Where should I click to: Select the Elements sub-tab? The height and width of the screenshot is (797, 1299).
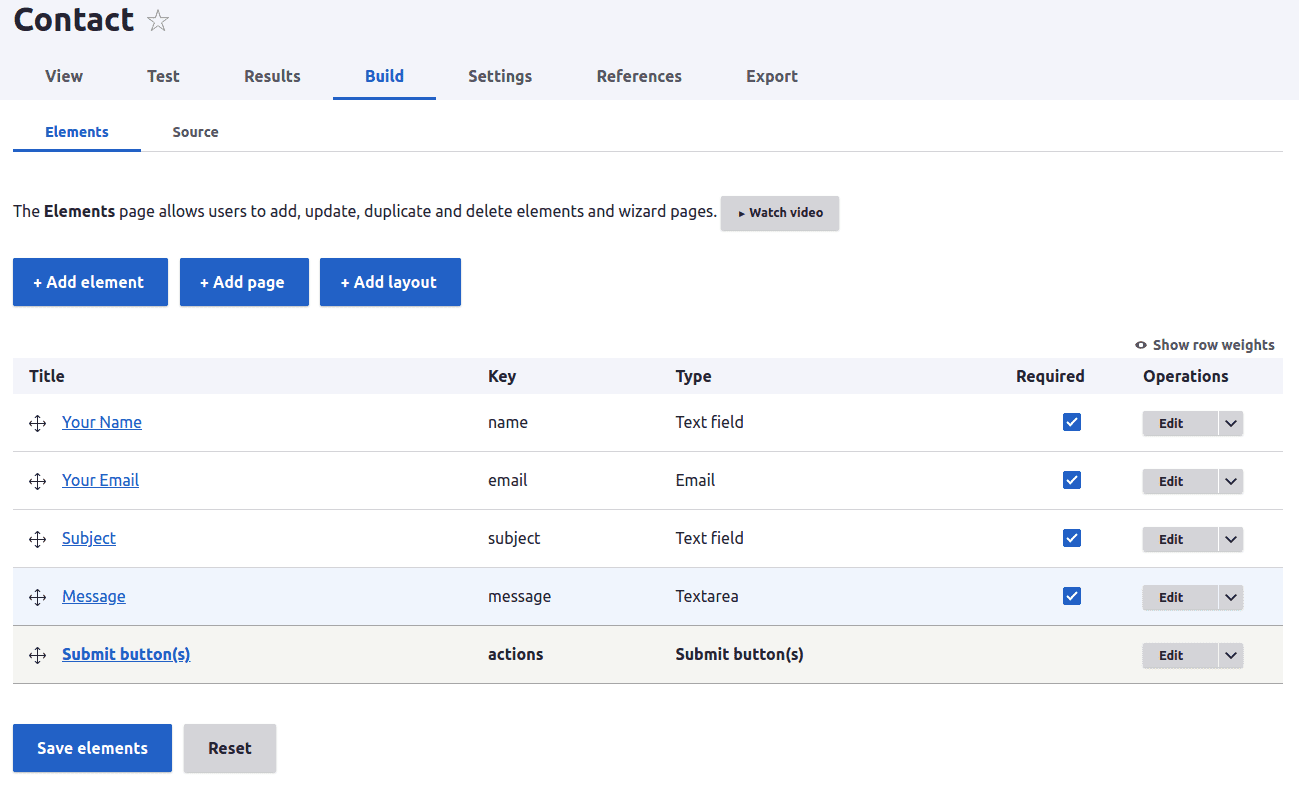[77, 132]
